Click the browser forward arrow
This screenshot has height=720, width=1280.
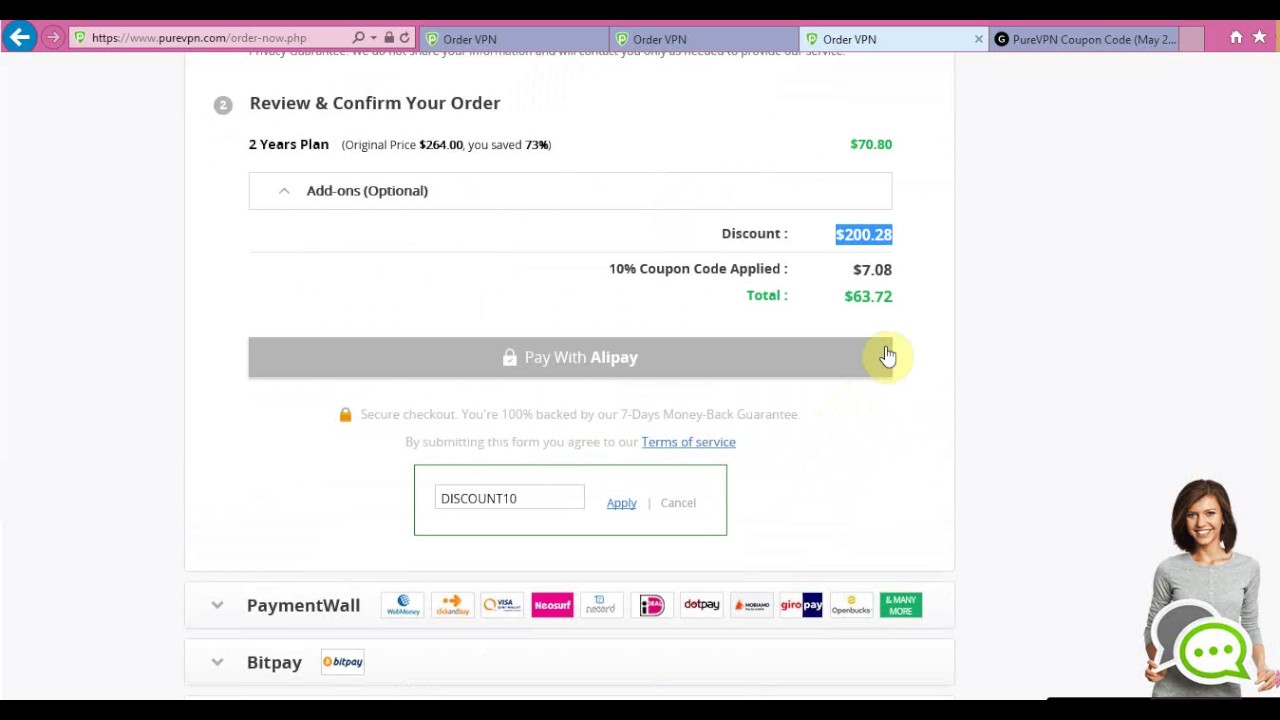[x=53, y=38]
